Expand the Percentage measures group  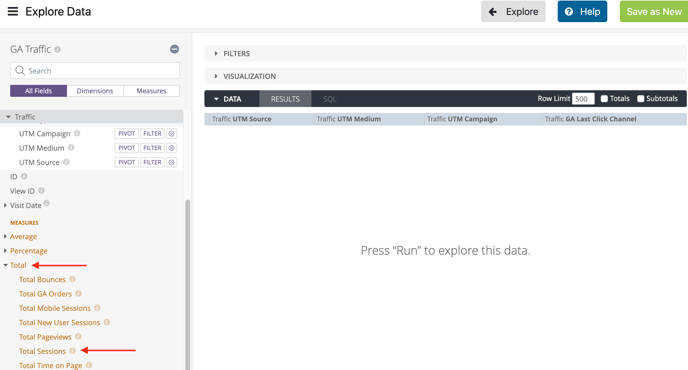tap(5, 251)
